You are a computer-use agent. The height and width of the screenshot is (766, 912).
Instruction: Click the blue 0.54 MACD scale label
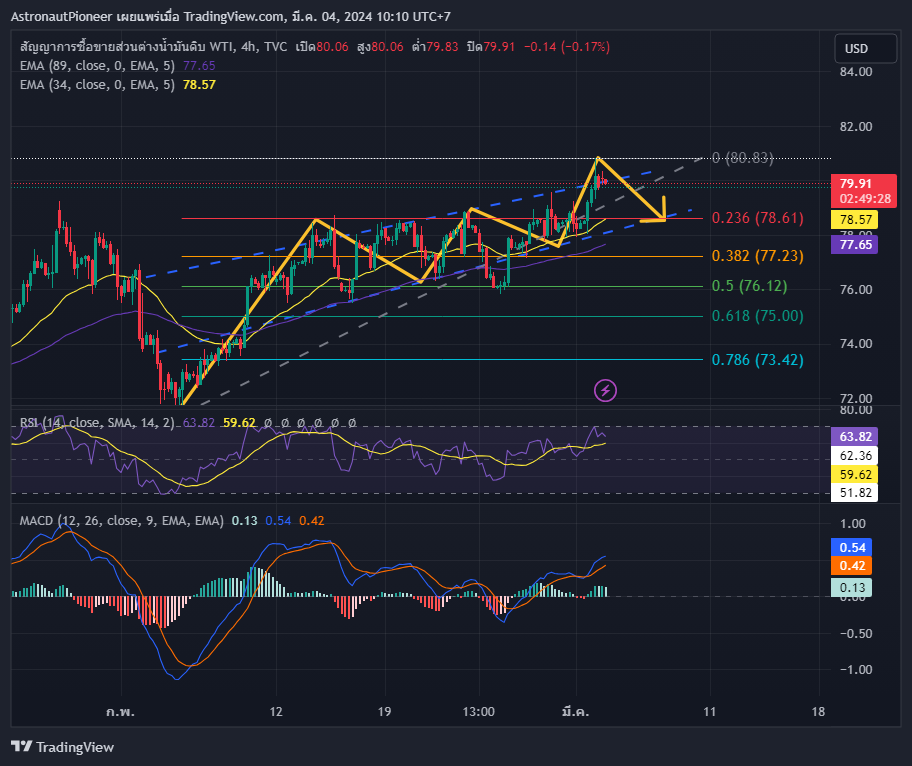click(852, 547)
